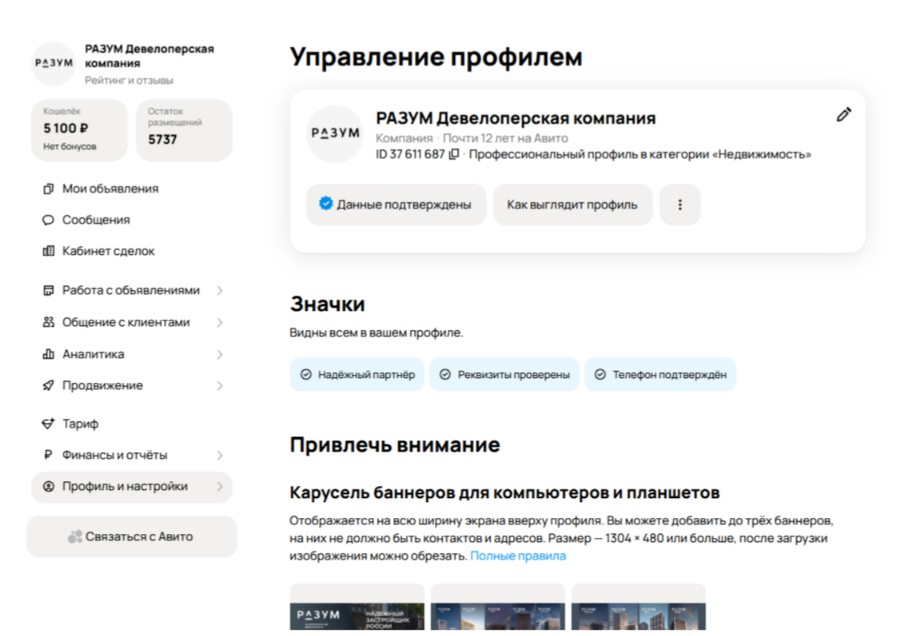Screen dimensions: 916x636
Task: Click the Аналитика chart icon
Action: (48, 354)
